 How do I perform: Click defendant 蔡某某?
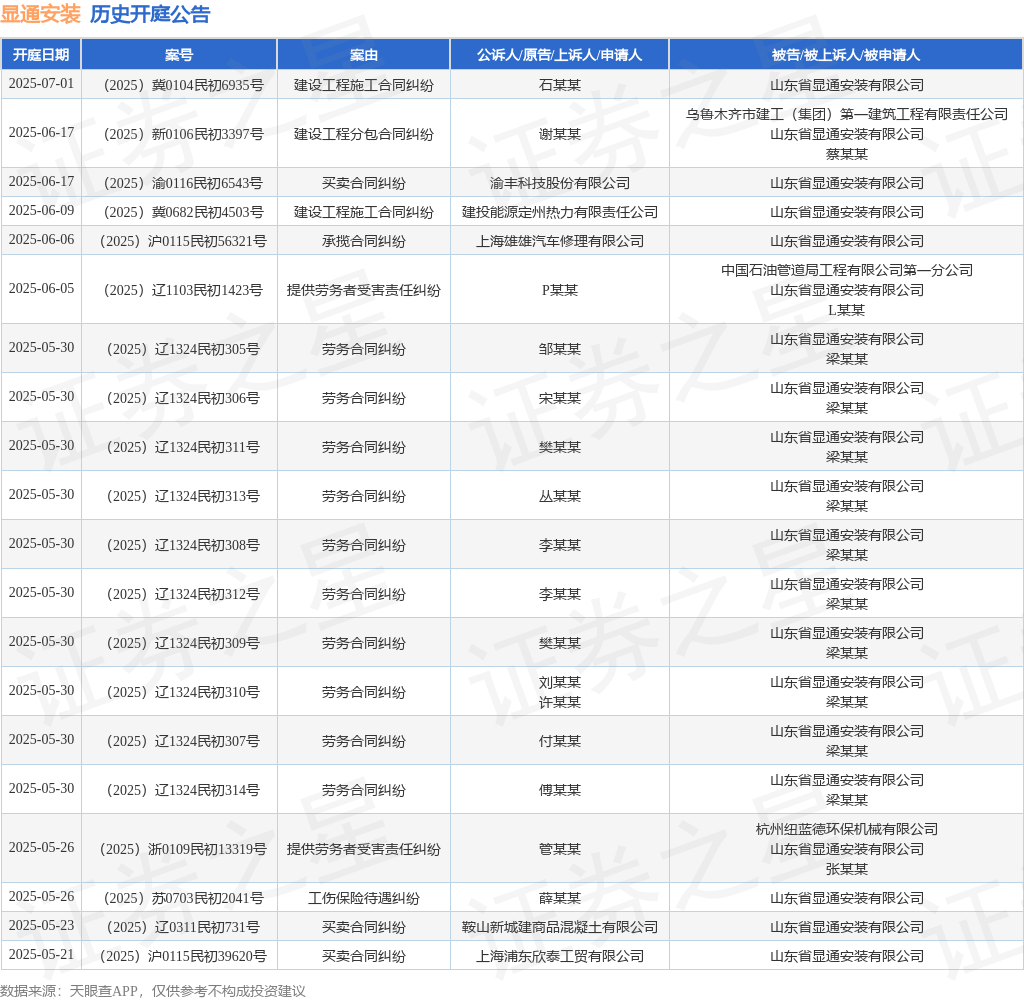846,154
